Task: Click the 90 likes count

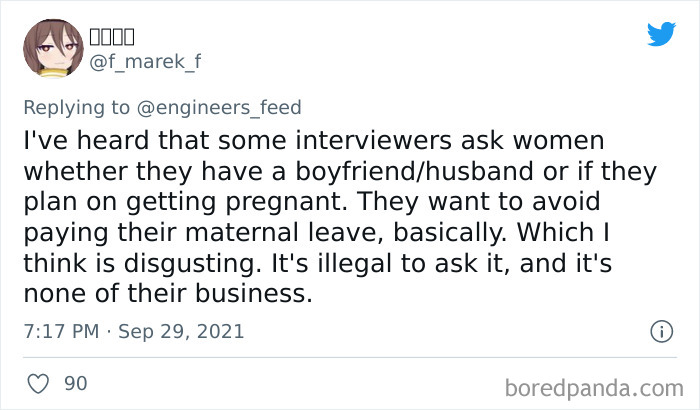Action: [x=75, y=383]
